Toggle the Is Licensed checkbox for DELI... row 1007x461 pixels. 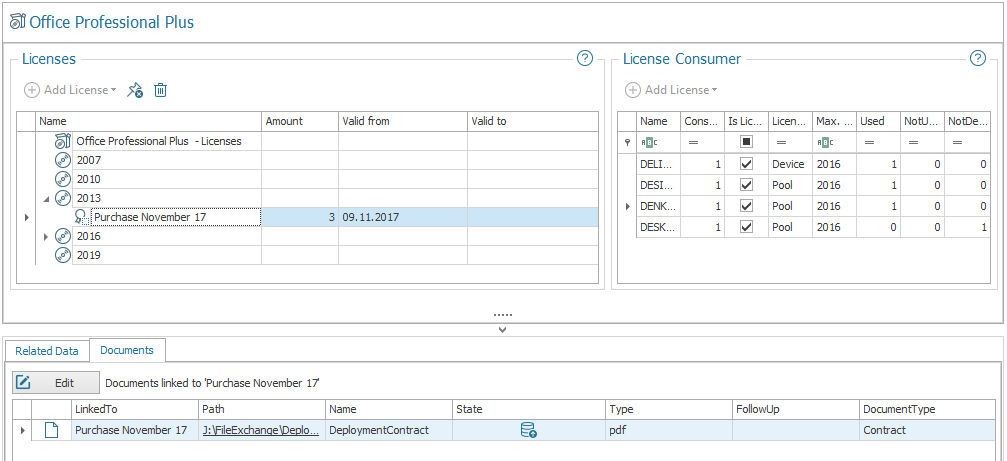(x=746, y=164)
